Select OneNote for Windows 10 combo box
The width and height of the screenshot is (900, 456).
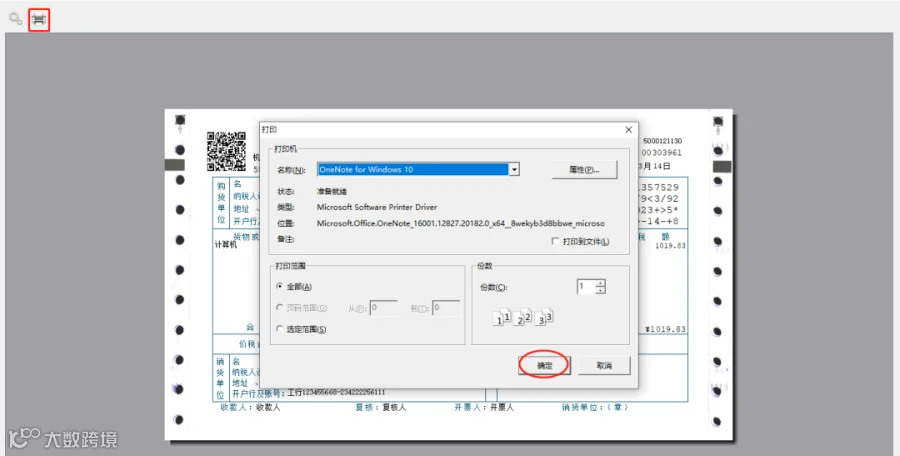(x=418, y=169)
